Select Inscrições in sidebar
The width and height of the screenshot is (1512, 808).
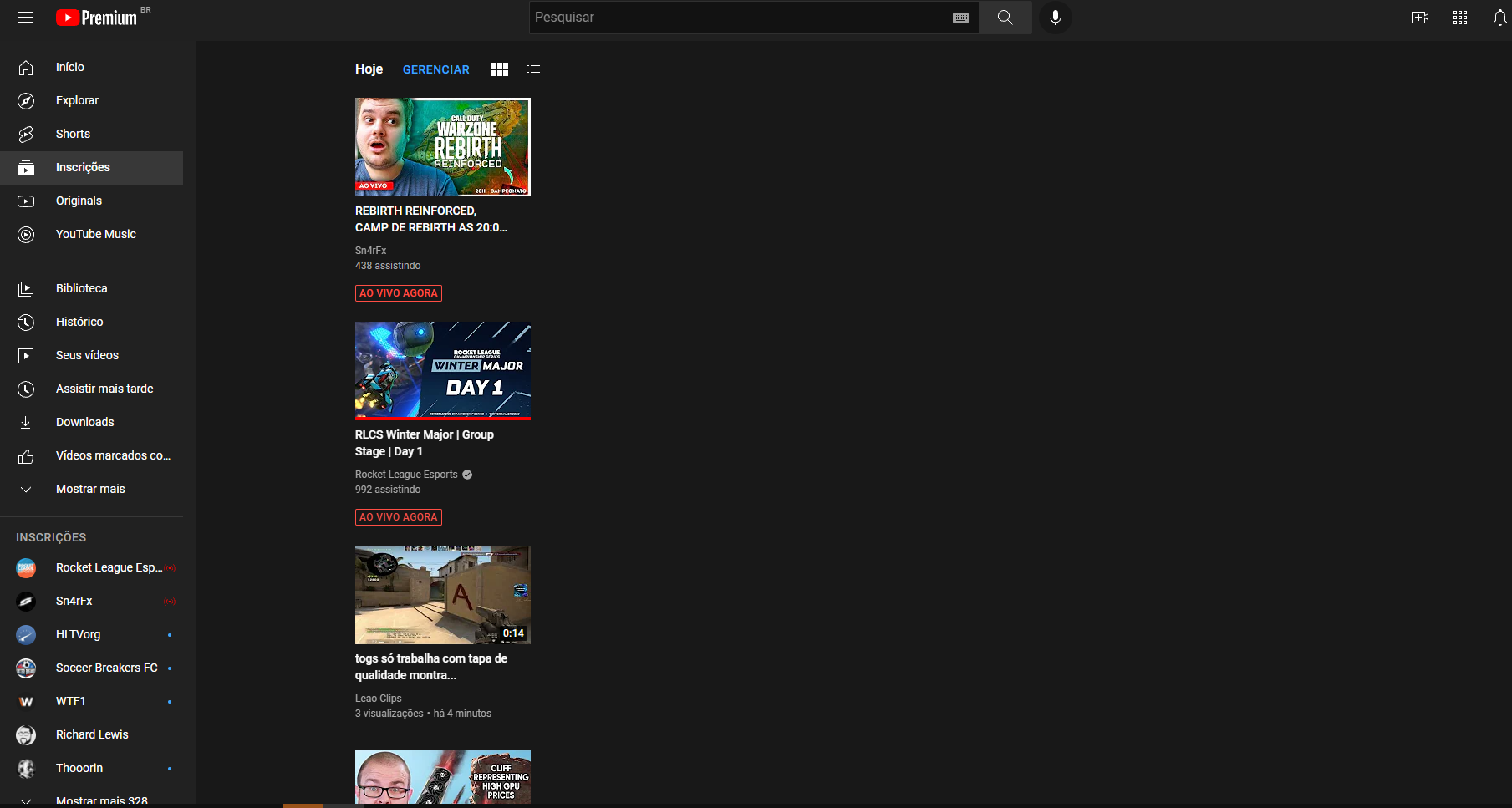click(92, 167)
